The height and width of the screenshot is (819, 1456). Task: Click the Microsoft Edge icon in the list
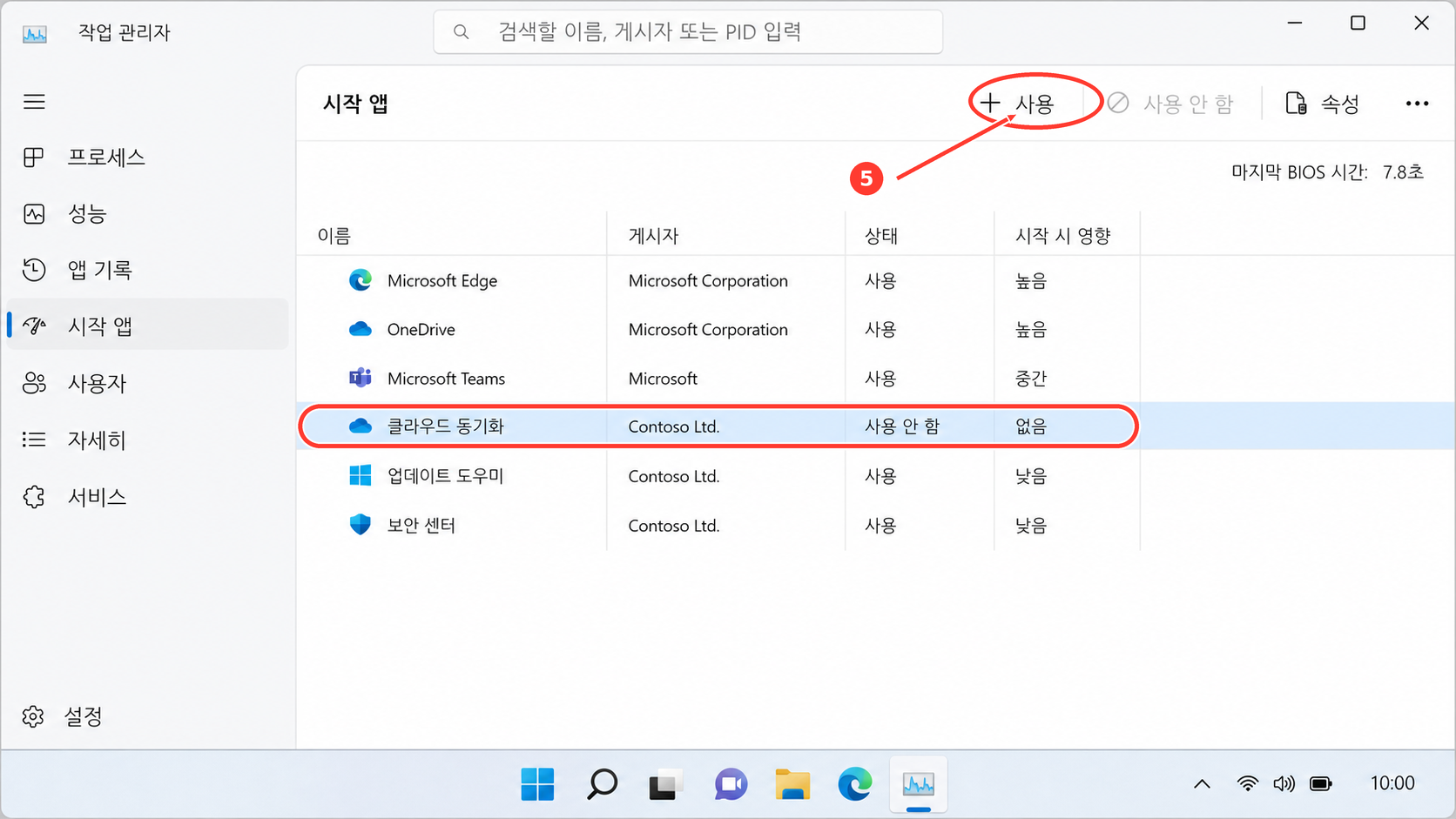(361, 280)
